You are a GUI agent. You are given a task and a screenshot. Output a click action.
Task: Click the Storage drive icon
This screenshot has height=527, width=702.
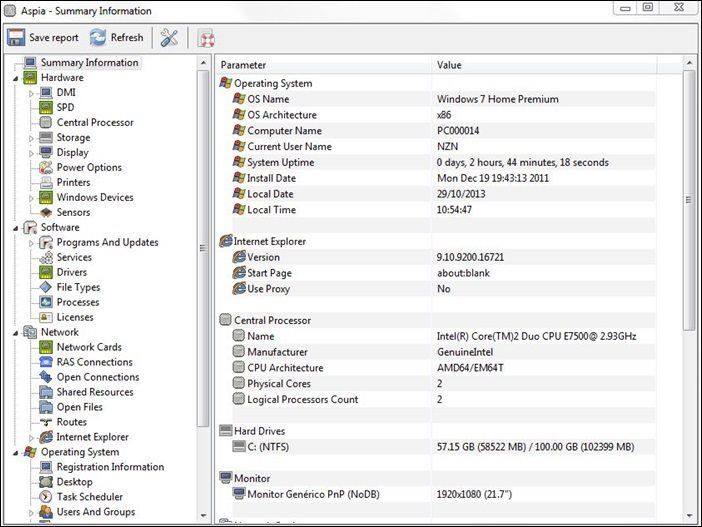click(46, 137)
